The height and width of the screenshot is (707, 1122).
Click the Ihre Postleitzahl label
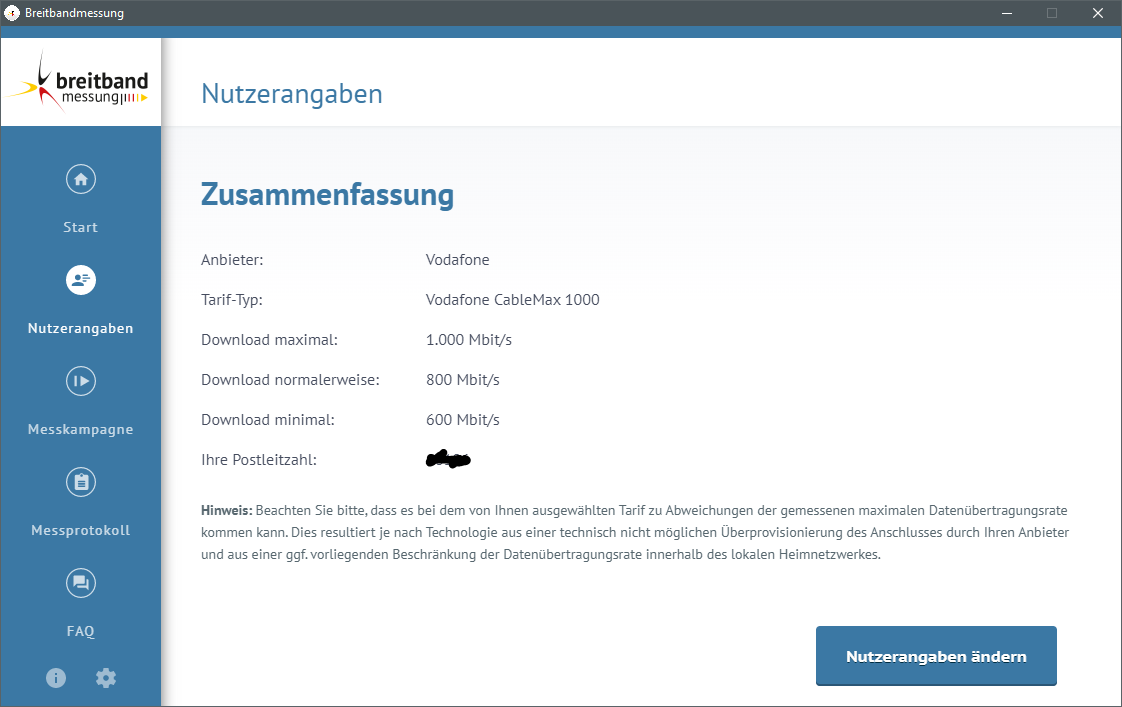(259, 460)
